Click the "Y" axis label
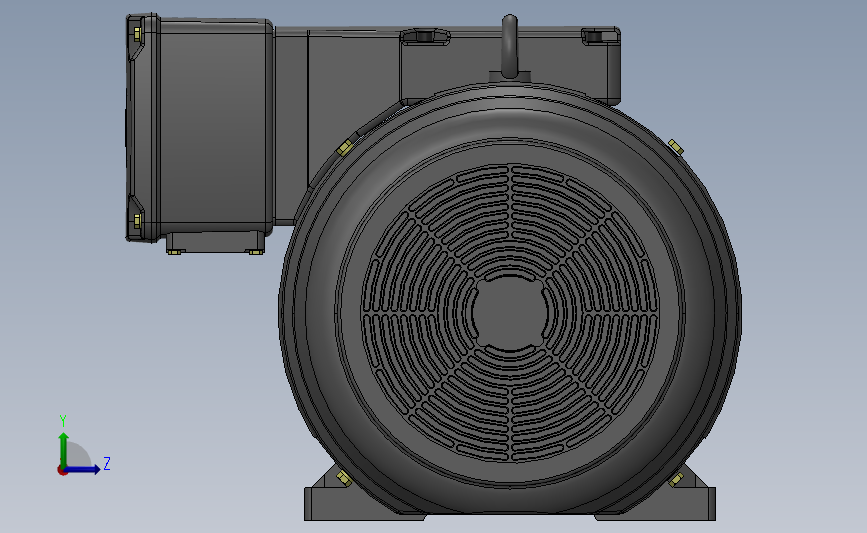This screenshot has width=867, height=533. 63,421
